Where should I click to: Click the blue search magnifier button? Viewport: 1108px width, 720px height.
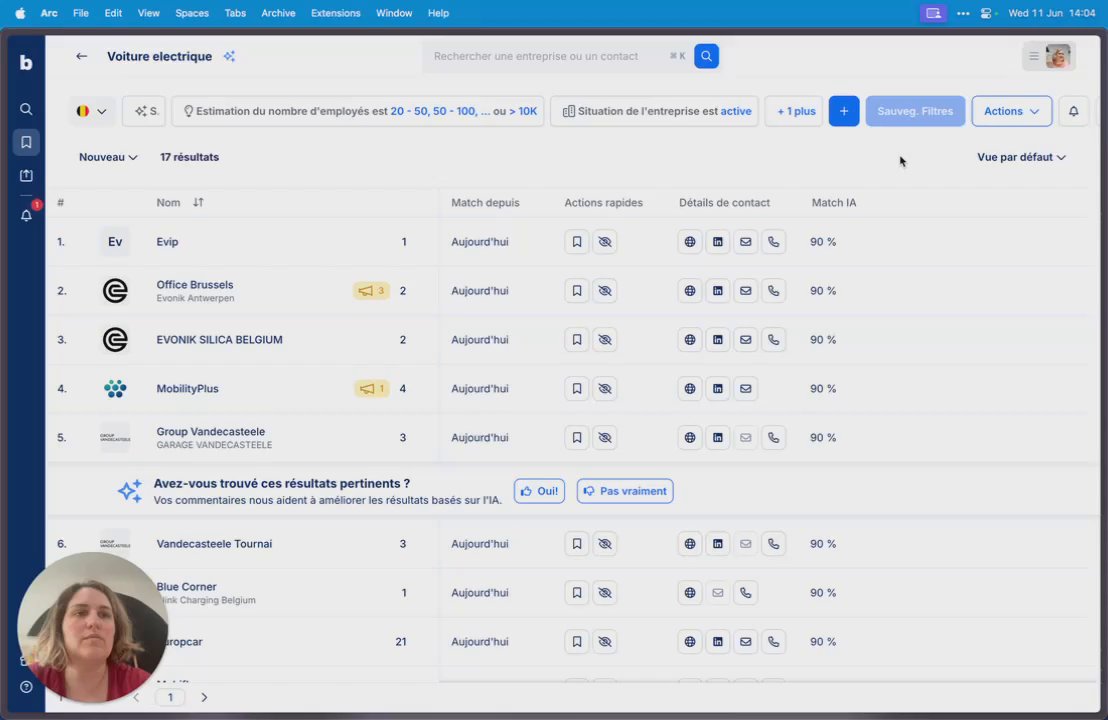click(x=706, y=56)
